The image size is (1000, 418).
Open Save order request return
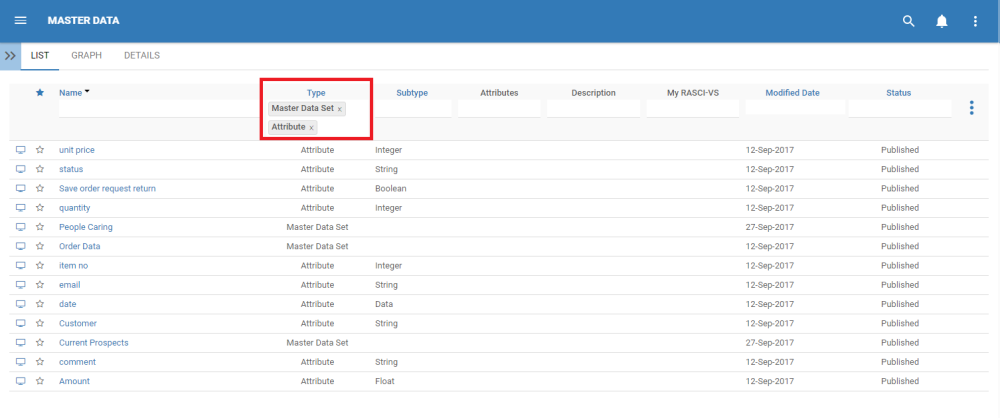pos(107,188)
